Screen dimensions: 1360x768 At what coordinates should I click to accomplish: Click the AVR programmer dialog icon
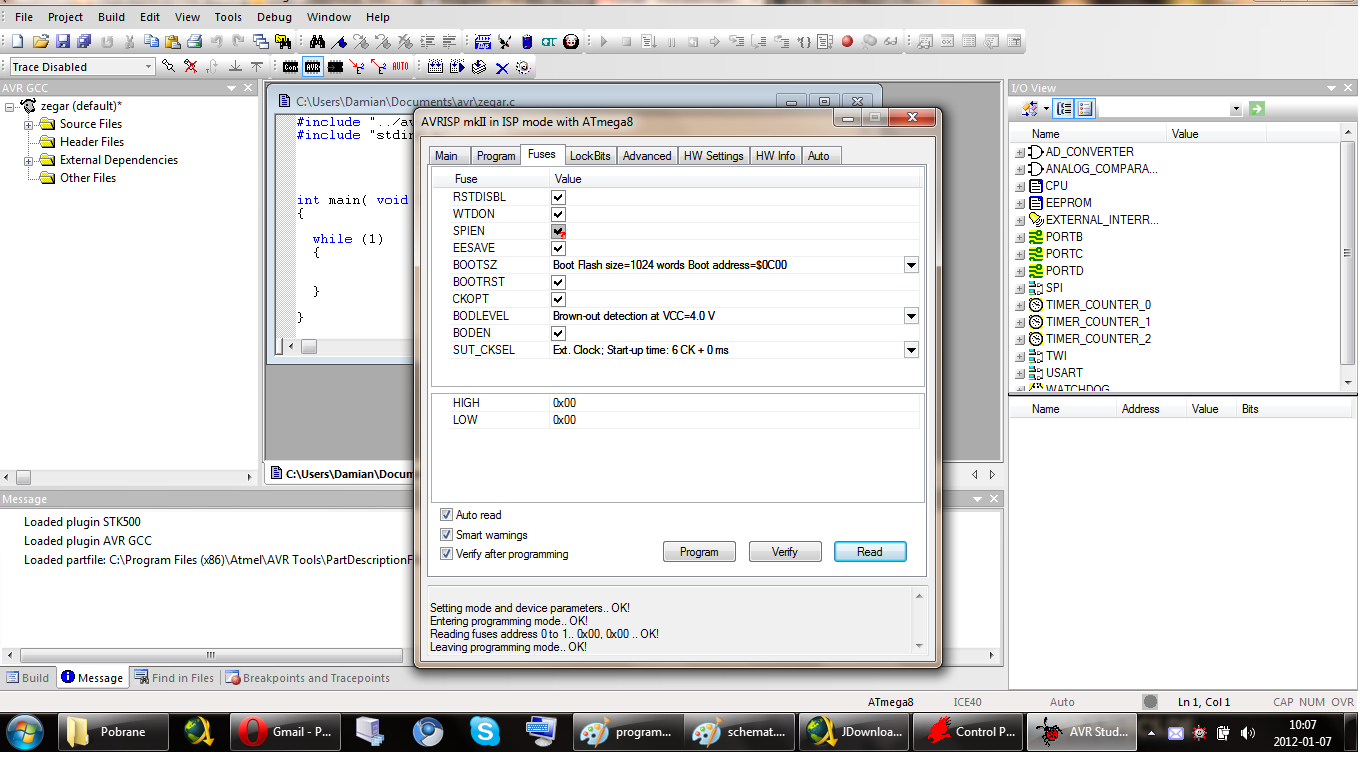click(x=312, y=67)
